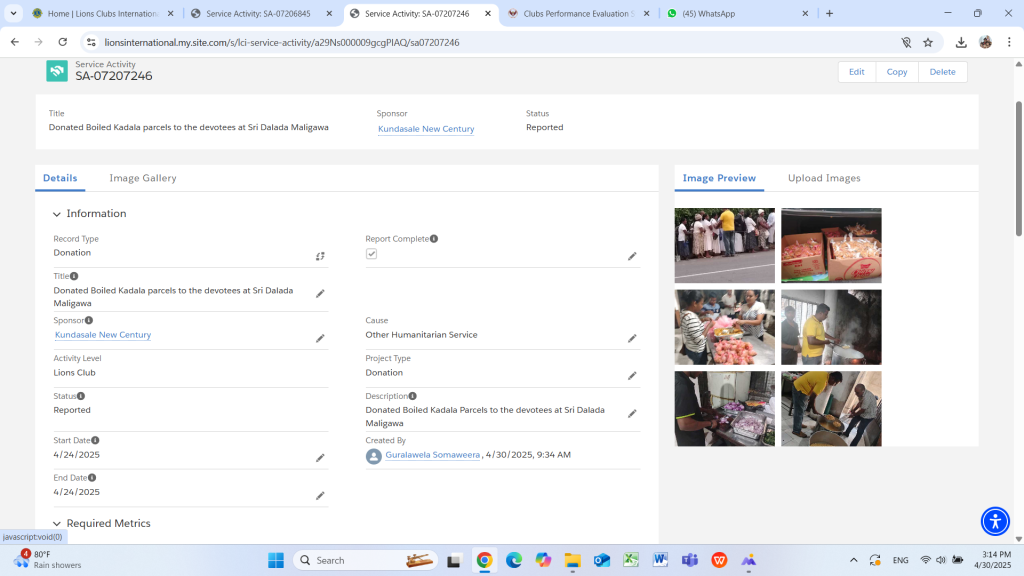Click the address bar URL
Screen dimensions: 1024x576
pos(281,42)
